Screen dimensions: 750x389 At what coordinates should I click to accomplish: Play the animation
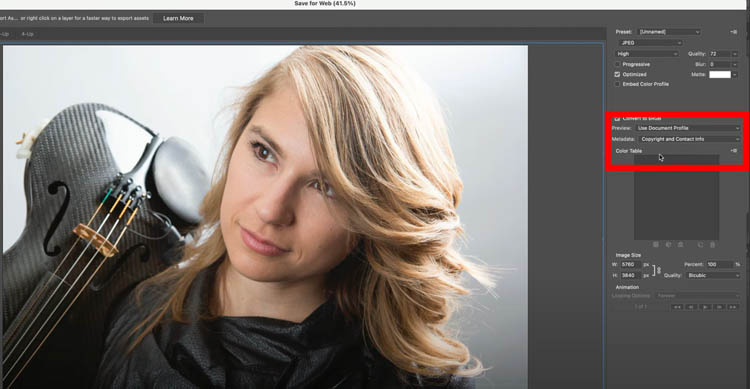pos(705,307)
